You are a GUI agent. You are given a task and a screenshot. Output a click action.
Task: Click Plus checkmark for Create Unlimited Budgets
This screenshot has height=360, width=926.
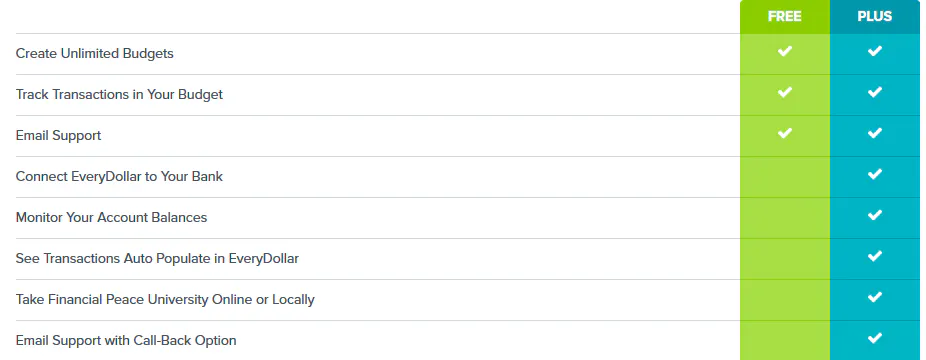[x=875, y=51]
